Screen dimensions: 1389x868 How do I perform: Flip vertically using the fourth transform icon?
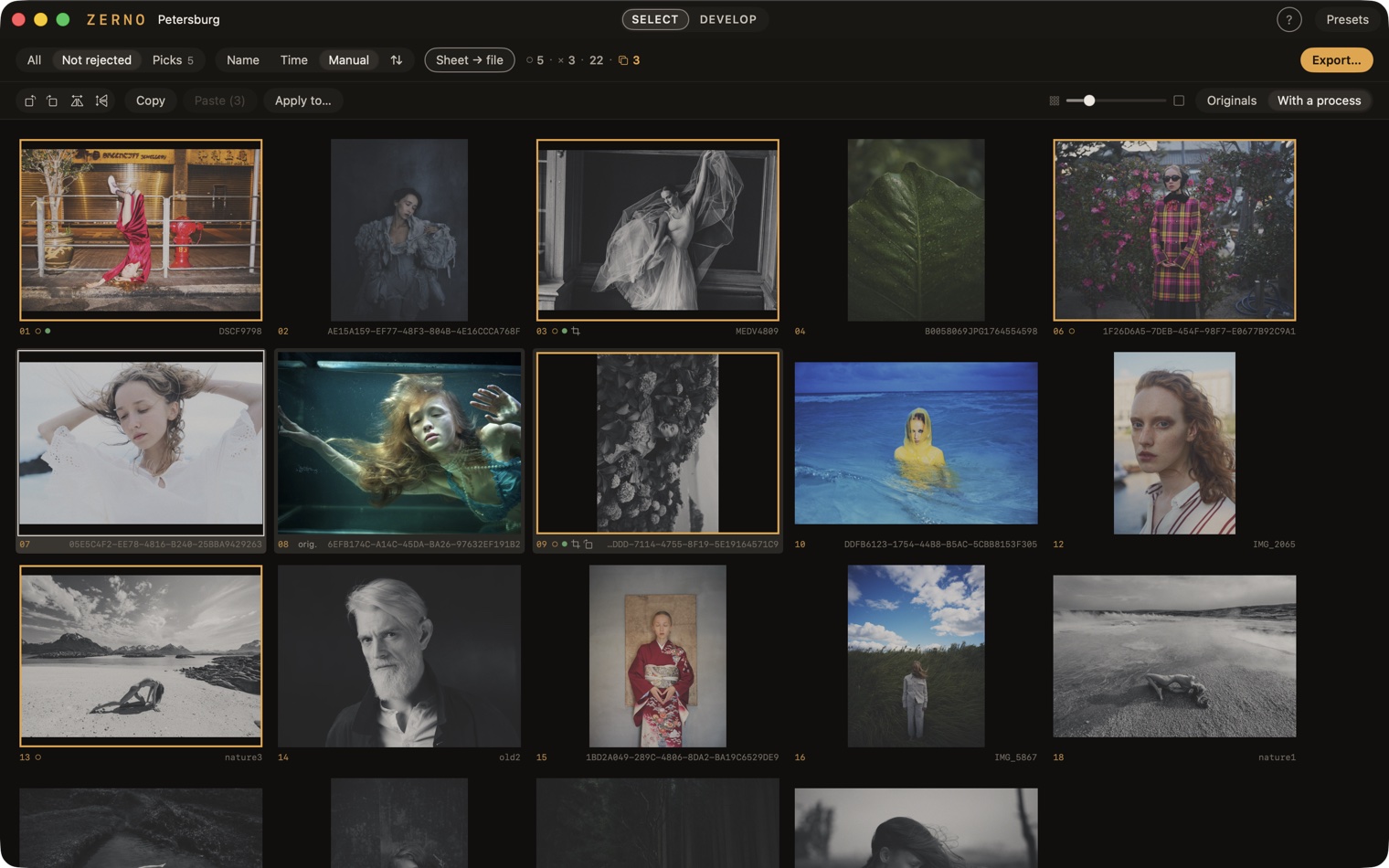coord(101,101)
